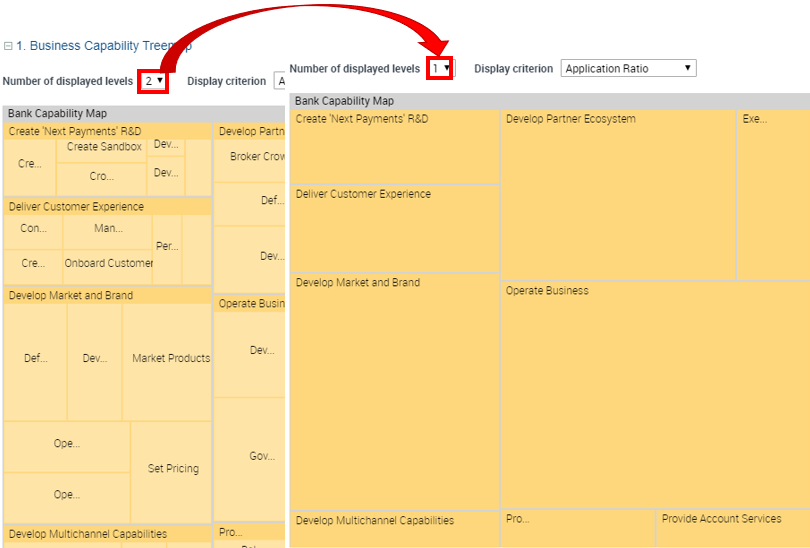Screen dimensions: 810x548
Task: Select the Set Pricing capability tile
Action: (x=173, y=468)
